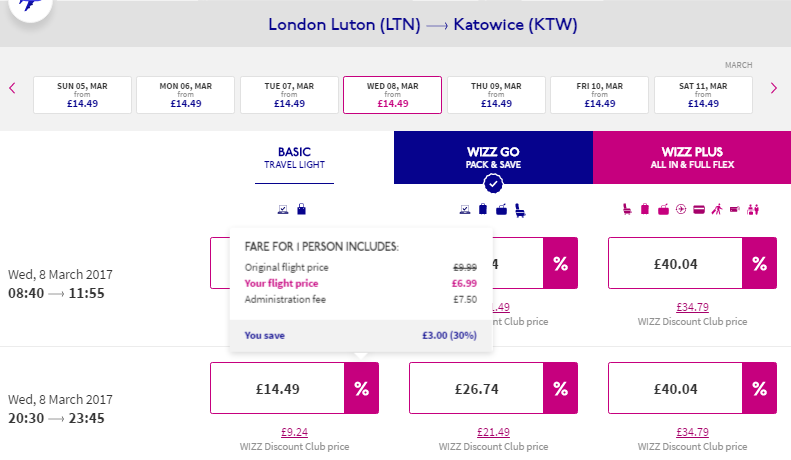Screen dimensions: 791x460
Task: Choose the FRI 10, MAR date
Action: point(599,95)
